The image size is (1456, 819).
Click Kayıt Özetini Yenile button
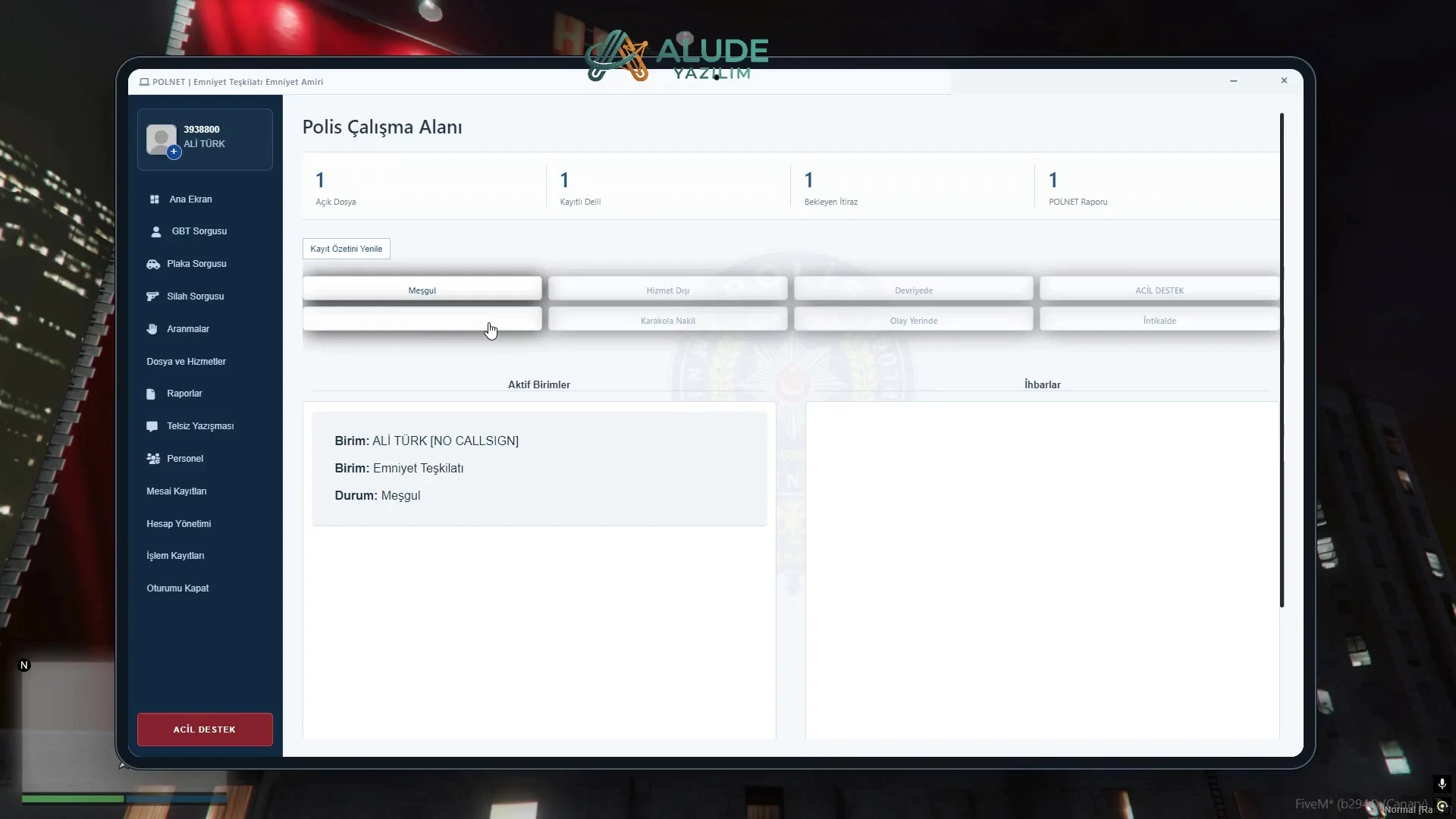346,249
